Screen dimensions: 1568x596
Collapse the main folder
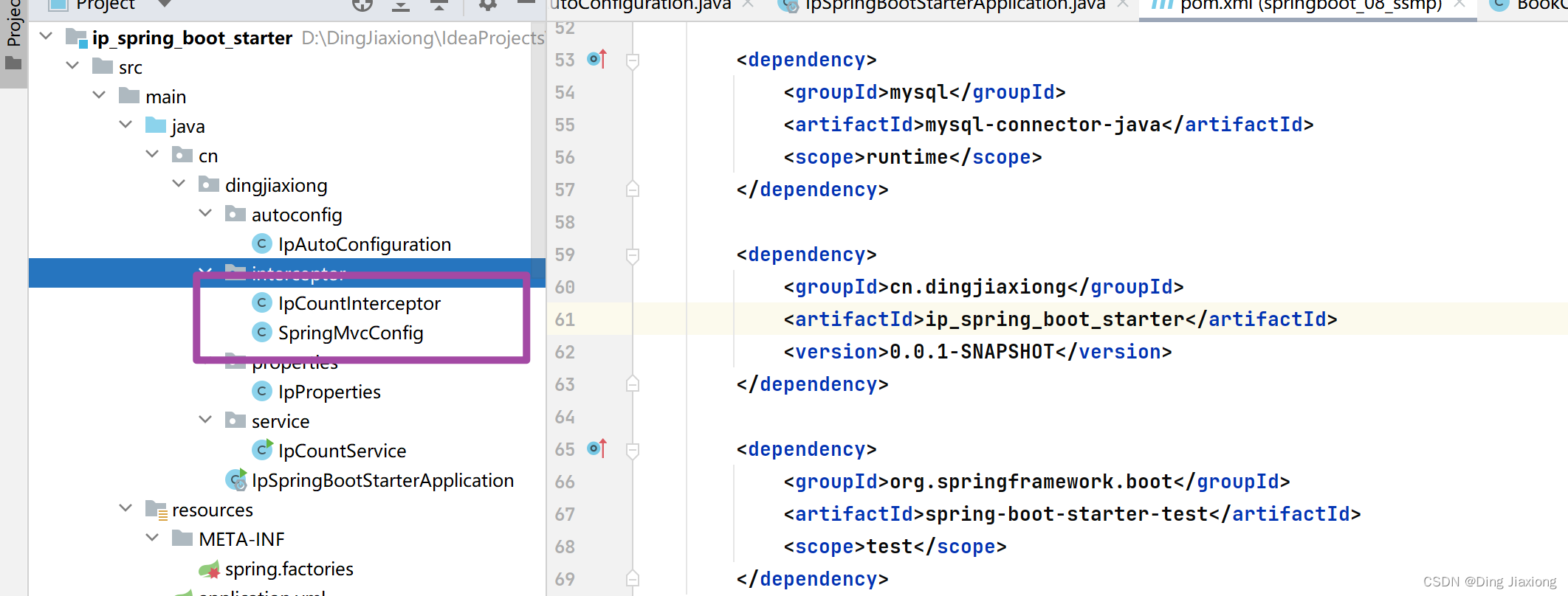tap(99, 95)
